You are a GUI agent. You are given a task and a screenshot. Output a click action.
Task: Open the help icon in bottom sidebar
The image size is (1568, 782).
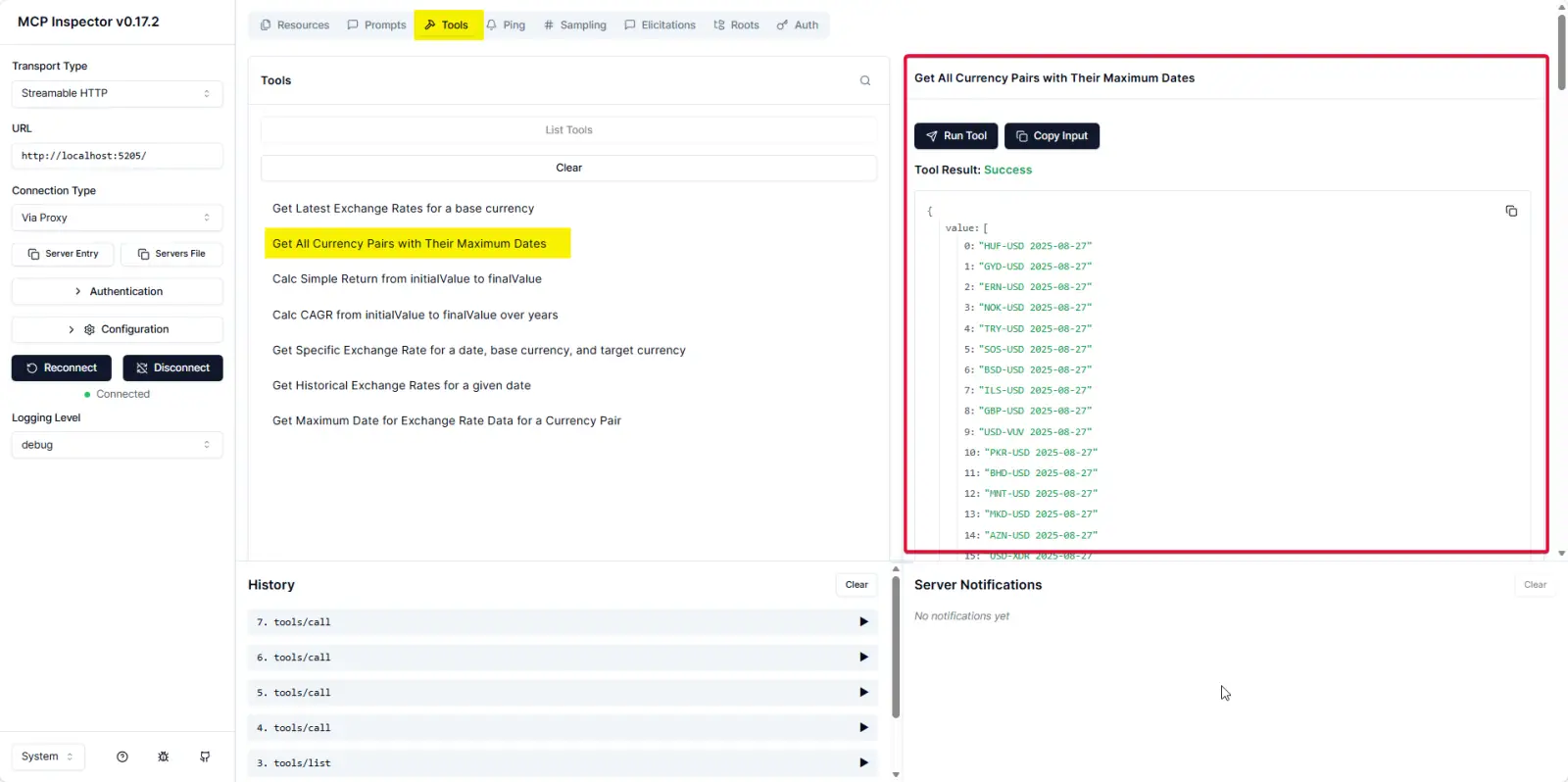click(x=122, y=757)
